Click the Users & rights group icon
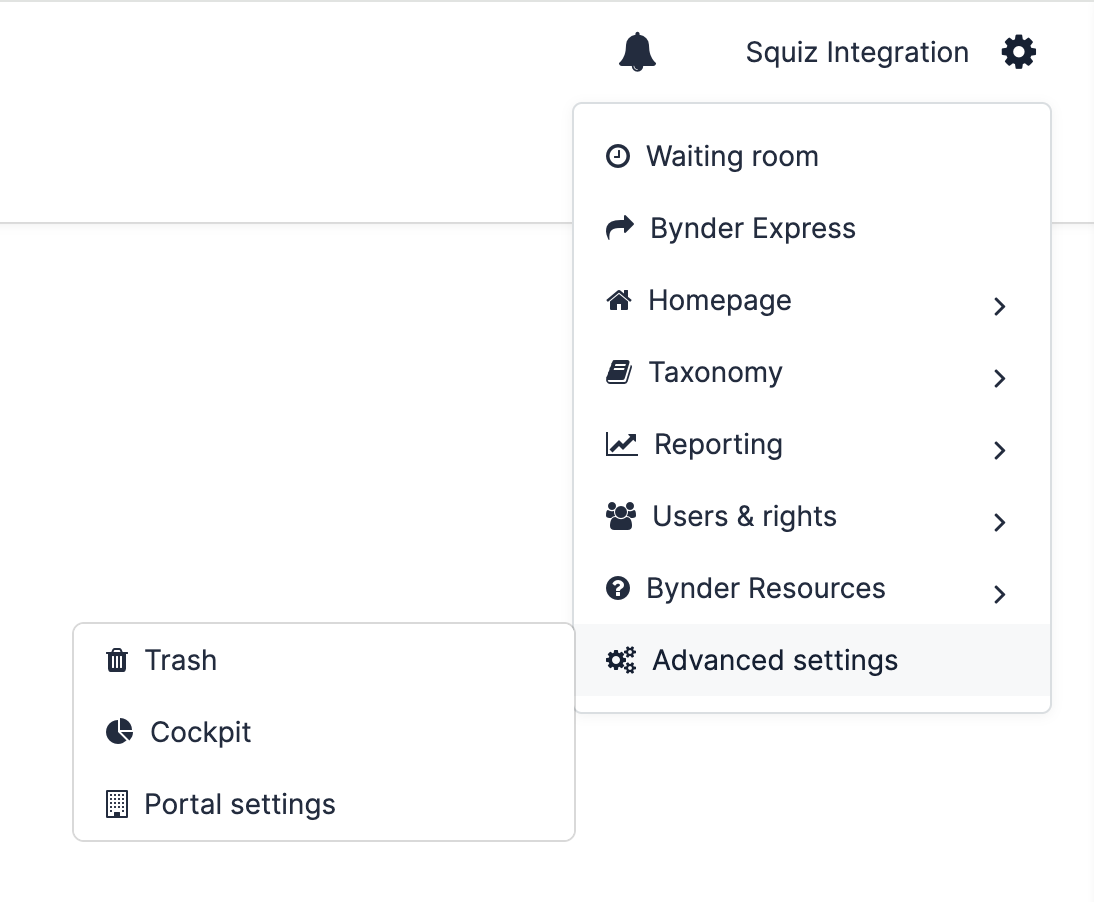Viewport: 1094px width, 902px height. point(621,516)
